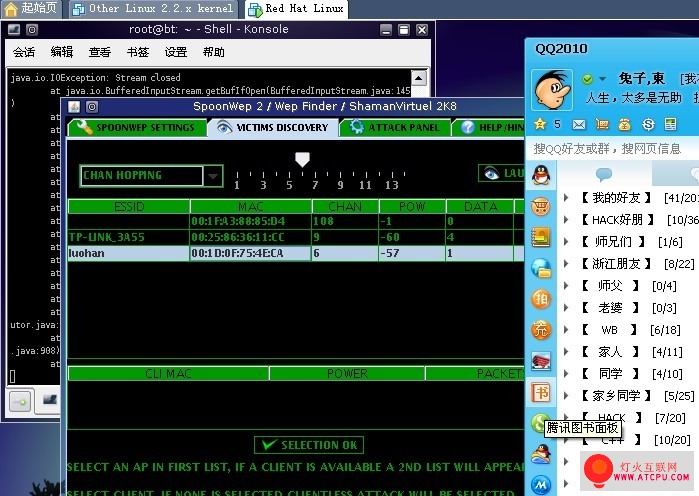The height and width of the screenshot is (496, 699).
Task: Click the blue M sidebar icon in QQ
Action: point(541,485)
